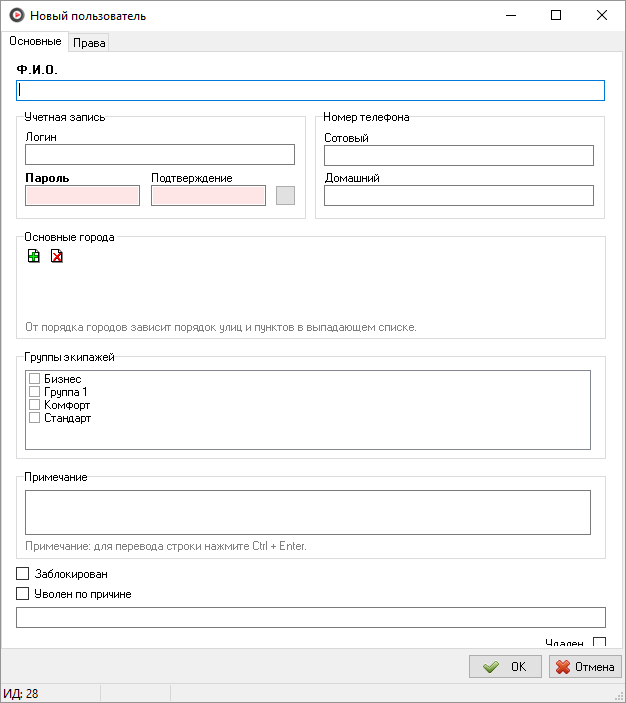Select the Пароль input field
Viewport: 626px width, 703px height.
82,195
